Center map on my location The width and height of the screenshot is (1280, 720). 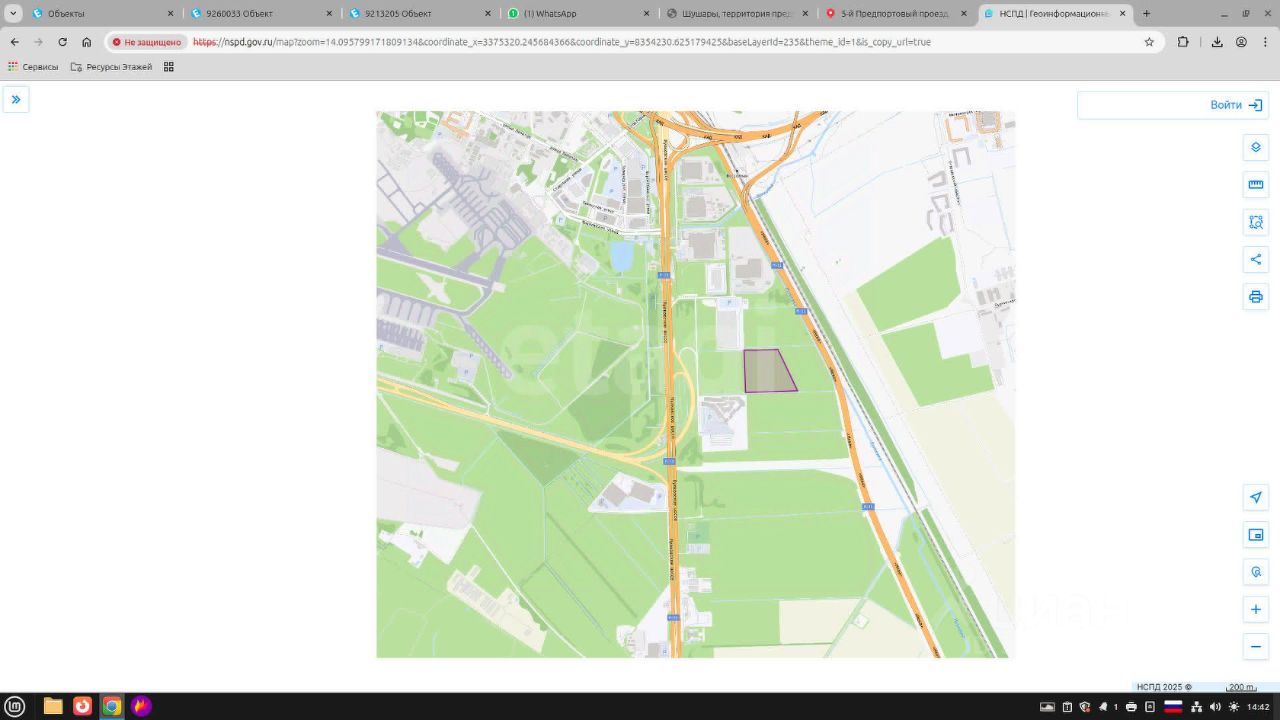[1255, 498]
